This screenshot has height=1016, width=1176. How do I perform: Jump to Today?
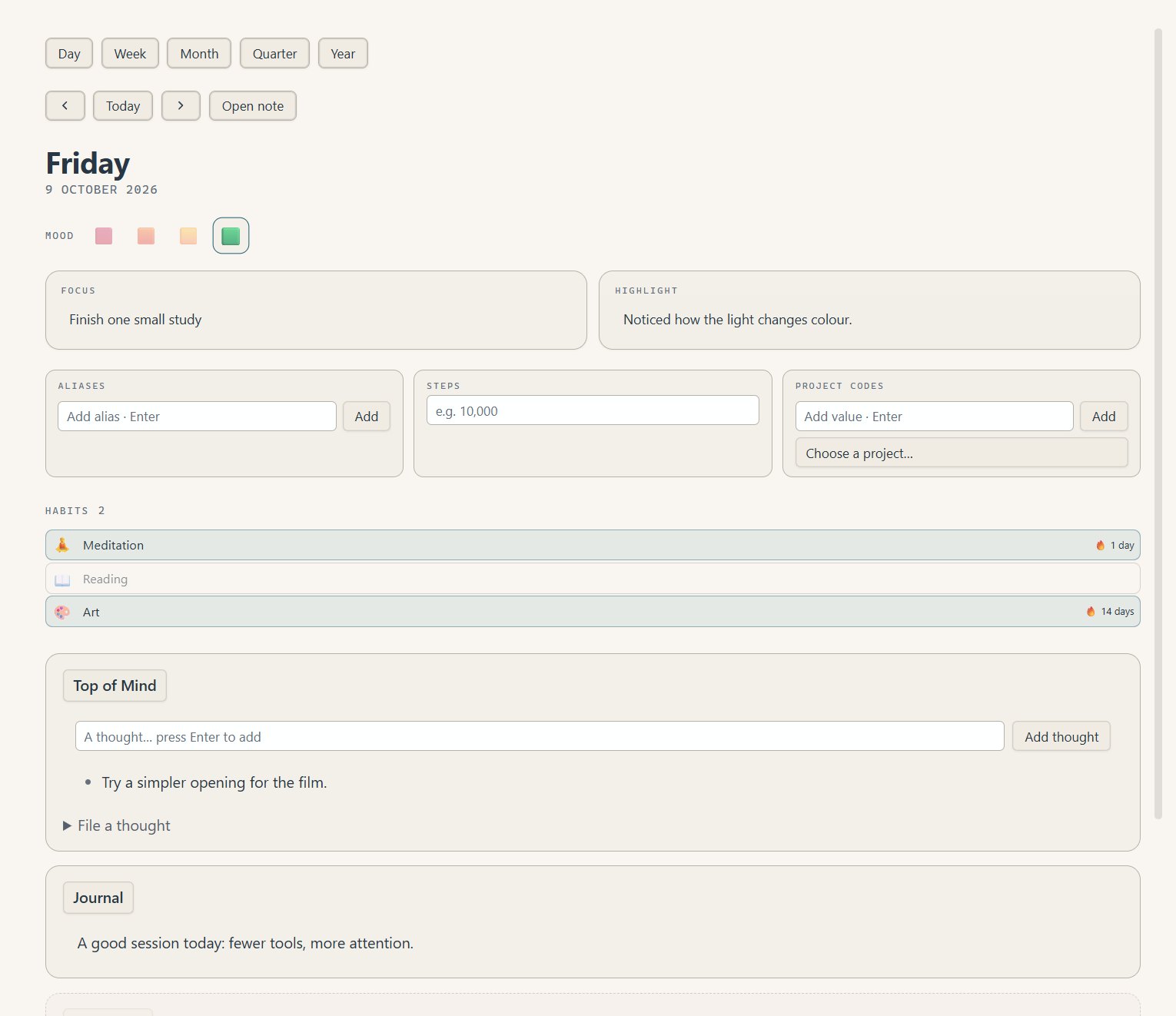click(123, 106)
